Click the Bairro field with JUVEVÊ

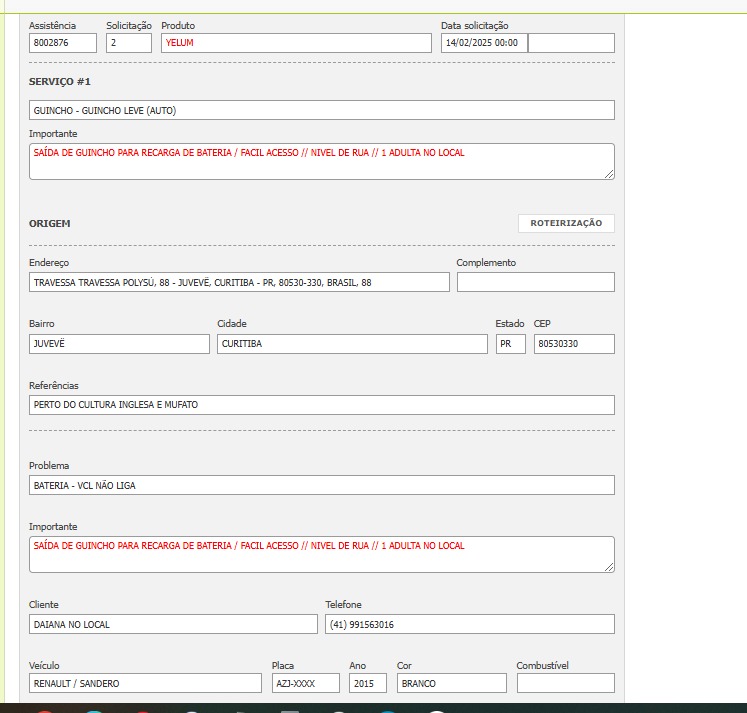click(119, 344)
